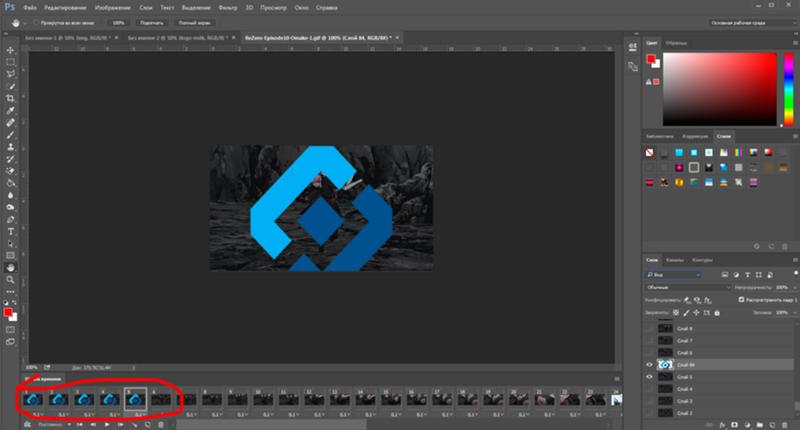Click the add layer mask icon

pyautogui.click(x=734, y=424)
